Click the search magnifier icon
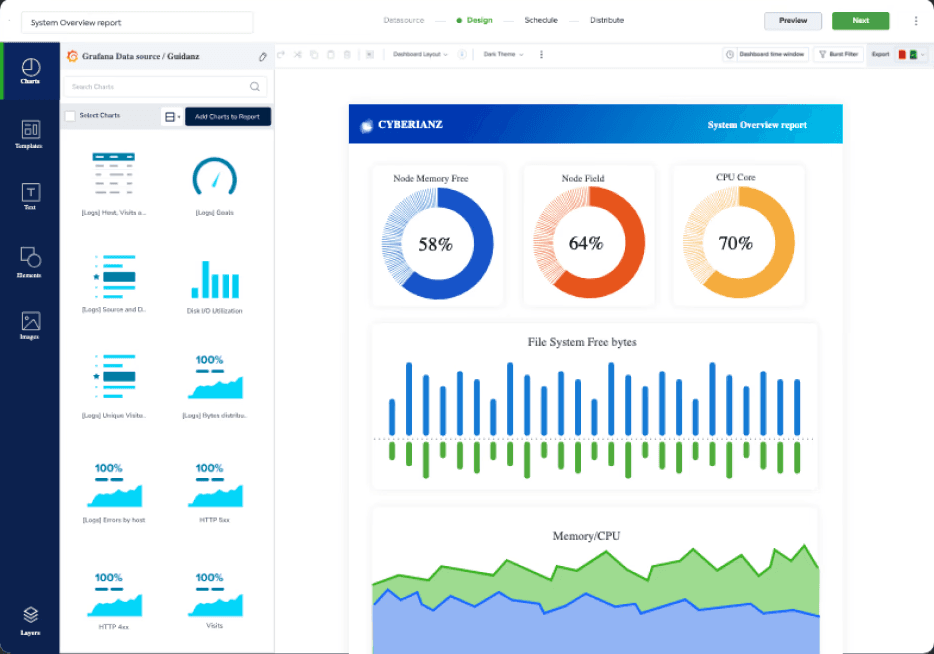 255,87
